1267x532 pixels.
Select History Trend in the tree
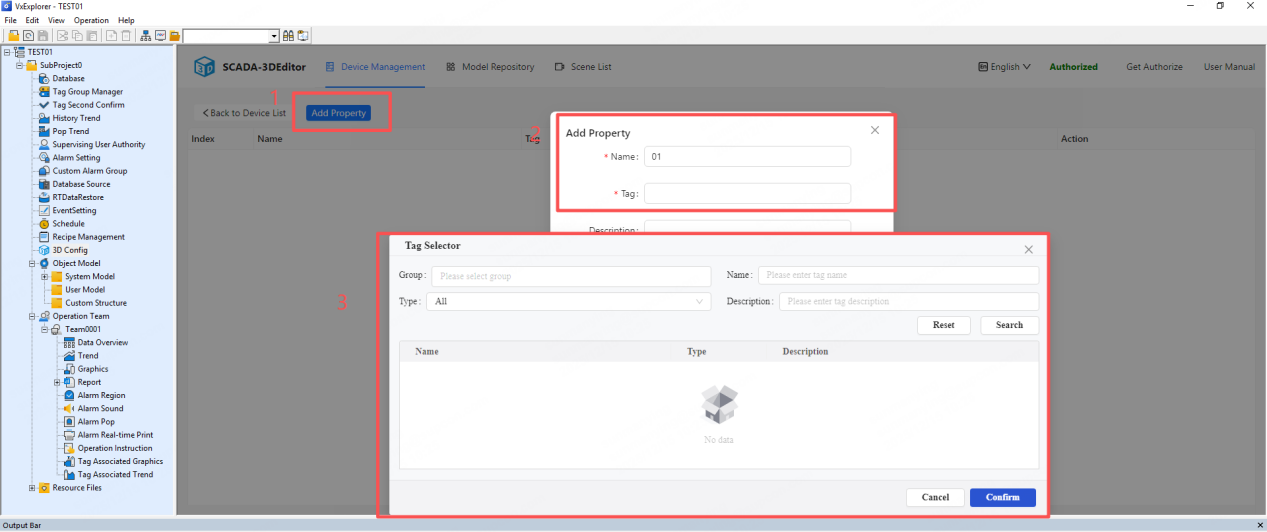coord(76,118)
